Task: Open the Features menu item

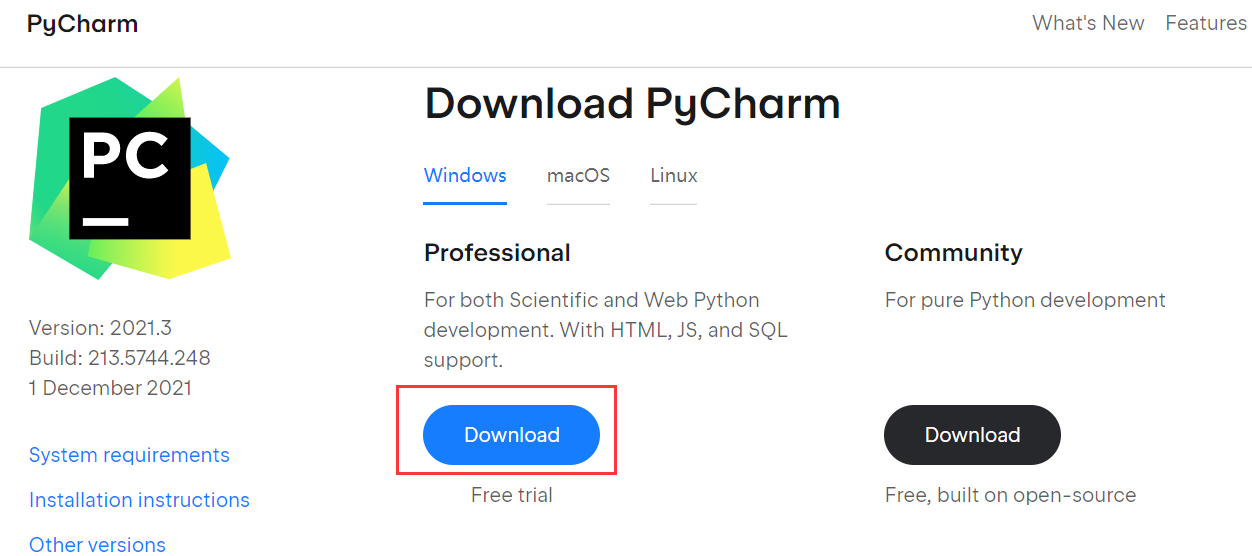Action: click(x=1206, y=23)
